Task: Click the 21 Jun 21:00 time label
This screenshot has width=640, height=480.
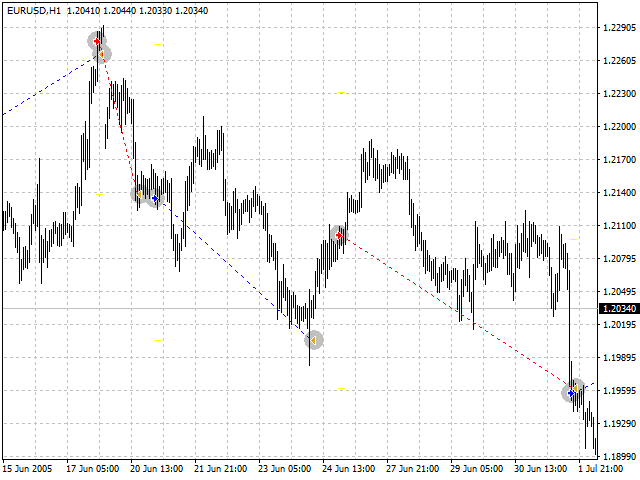Action: [x=221, y=469]
